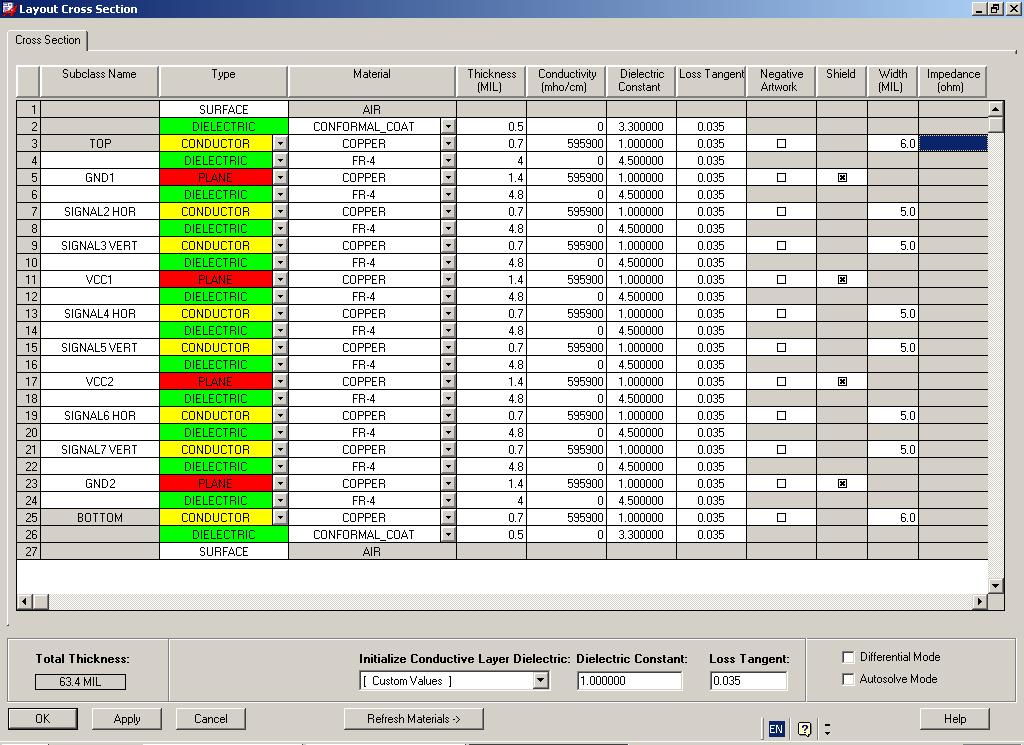
Task: Click the yellow CONDUCTOR cell for SIGNAL4 HOR
Action: [216, 313]
